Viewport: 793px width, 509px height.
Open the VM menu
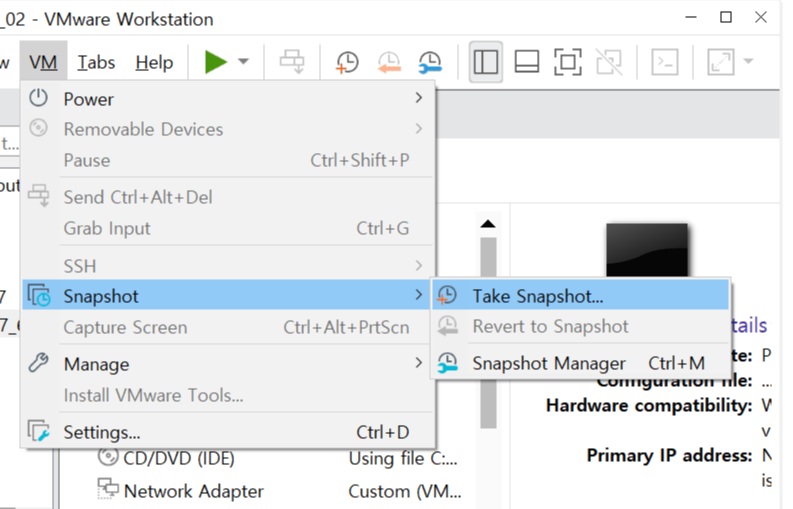click(x=43, y=62)
